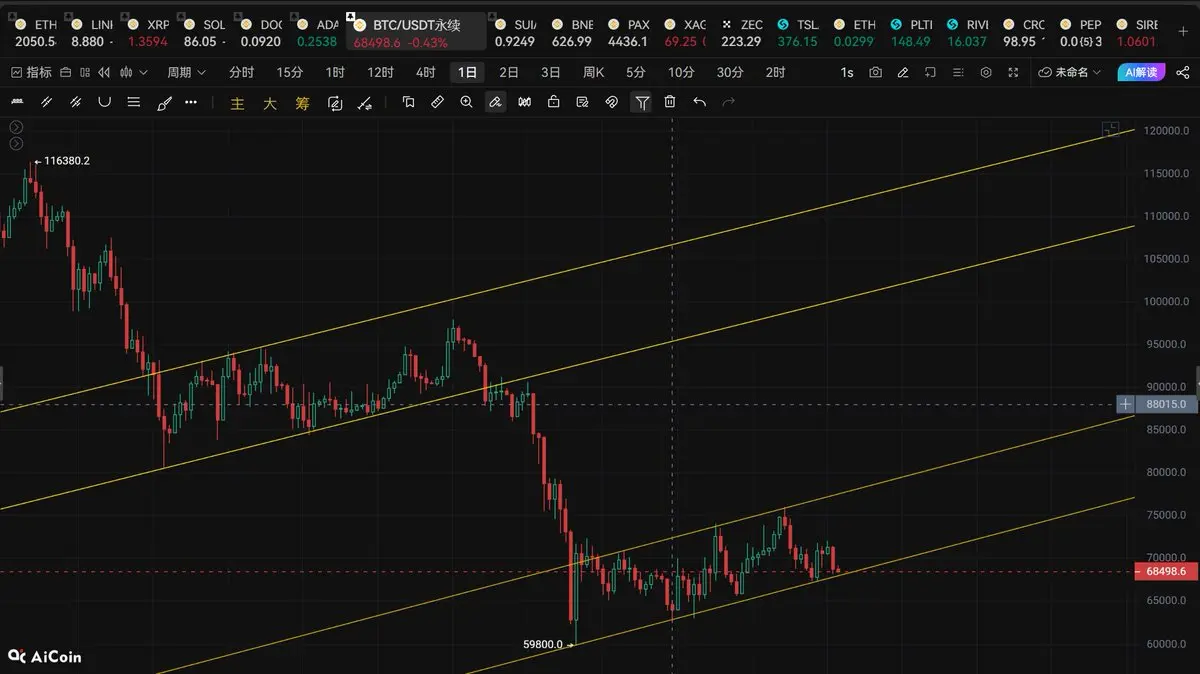This screenshot has height=674, width=1200.
Task: Click the 1s refresh interval button
Action: (x=847, y=72)
